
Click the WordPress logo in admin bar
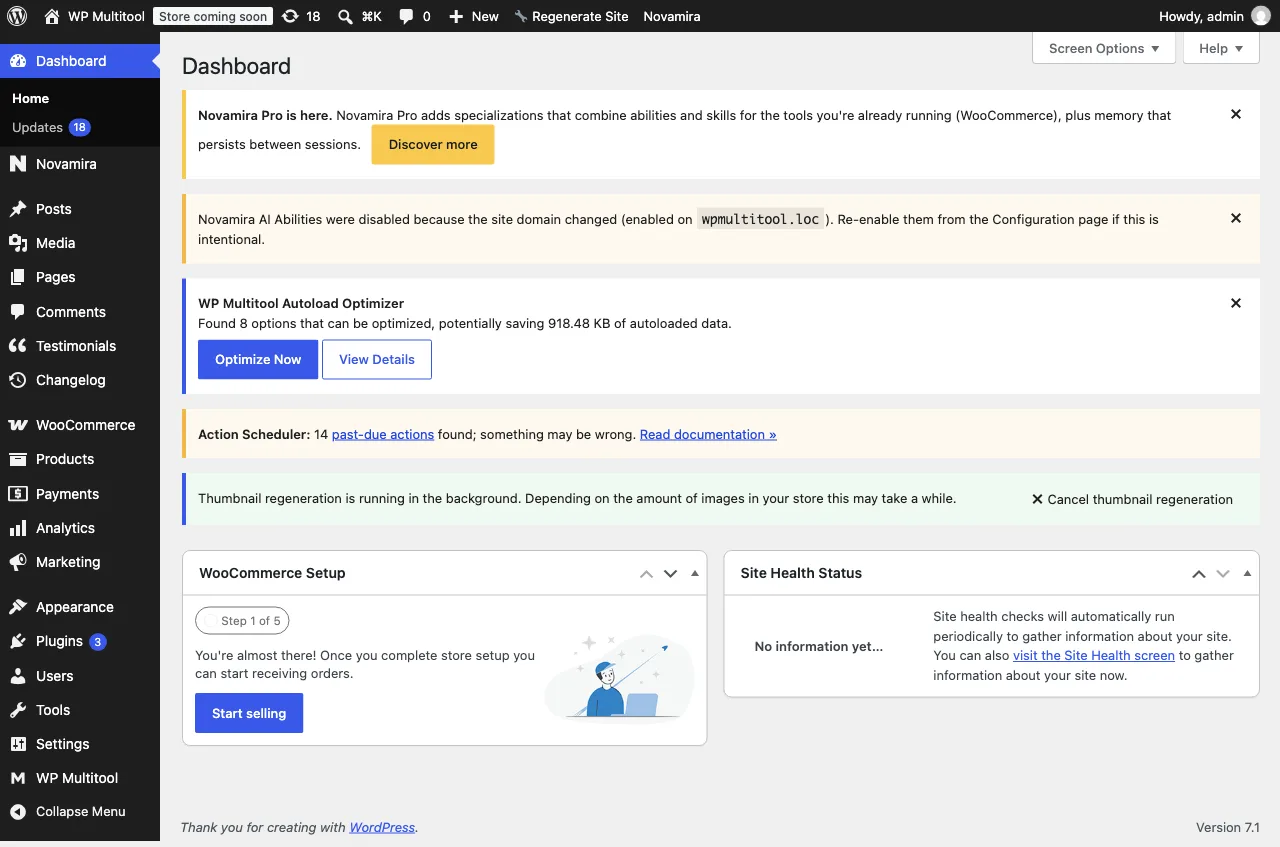pyautogui.click(x=16, y=16)
